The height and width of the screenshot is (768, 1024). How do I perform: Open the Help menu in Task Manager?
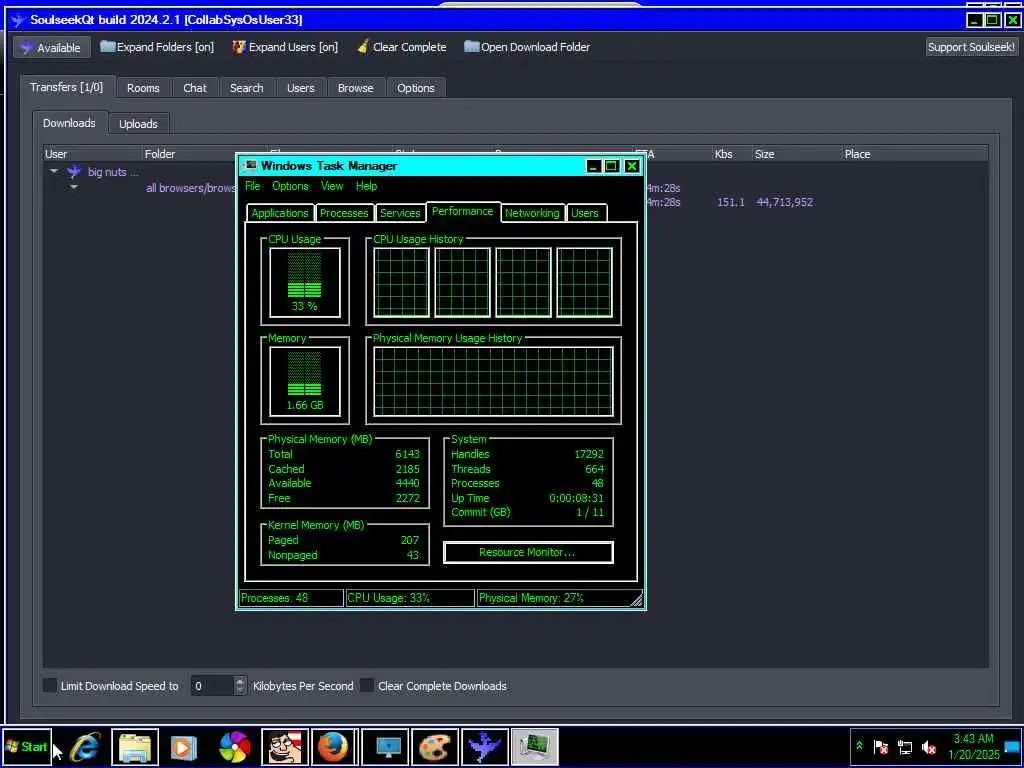click(366, 186)
